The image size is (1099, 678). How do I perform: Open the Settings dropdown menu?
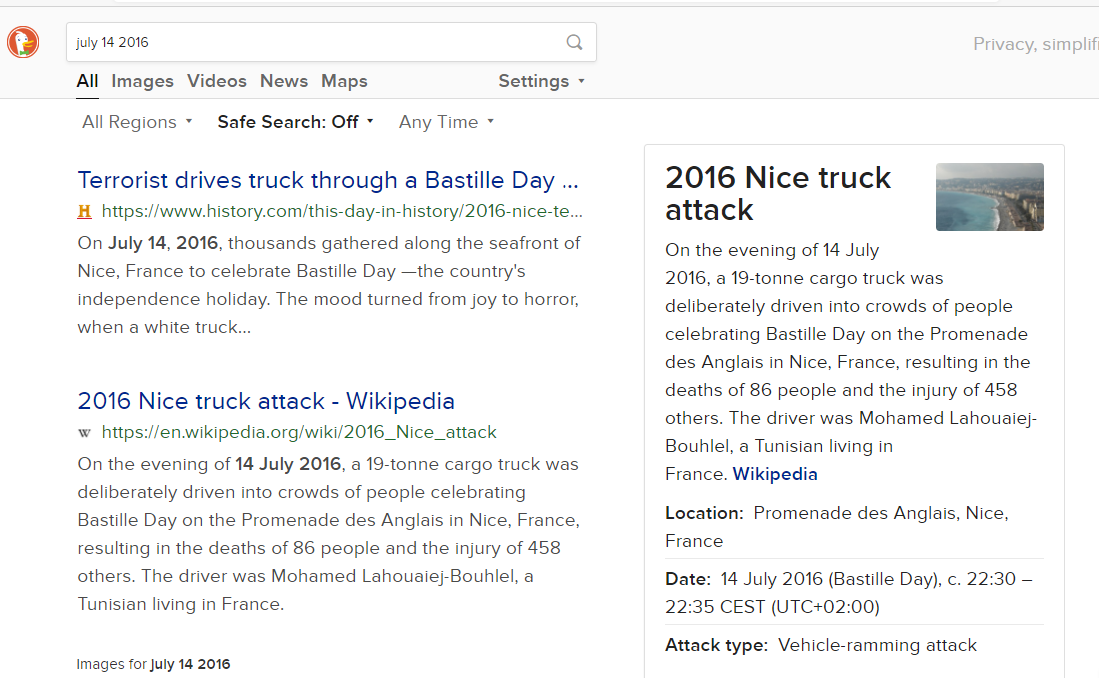(541, 81)
